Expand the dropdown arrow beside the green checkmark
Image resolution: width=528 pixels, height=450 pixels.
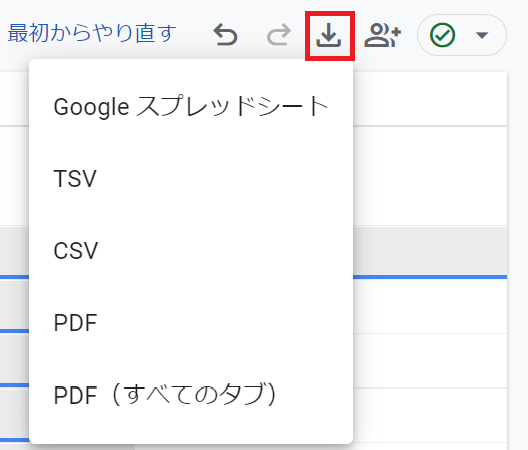(482, 35)
